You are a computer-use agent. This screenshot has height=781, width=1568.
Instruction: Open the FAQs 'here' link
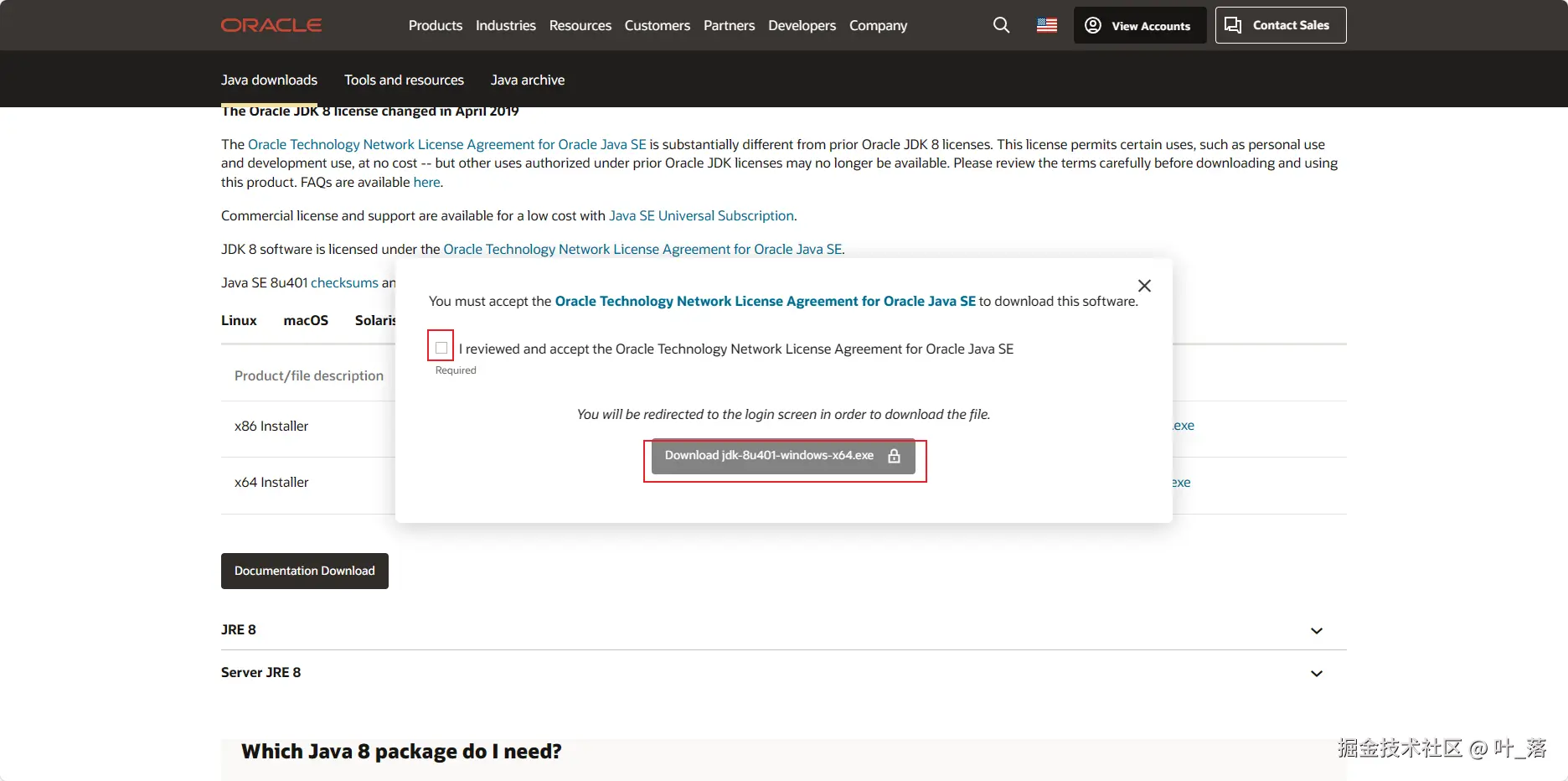426,182
